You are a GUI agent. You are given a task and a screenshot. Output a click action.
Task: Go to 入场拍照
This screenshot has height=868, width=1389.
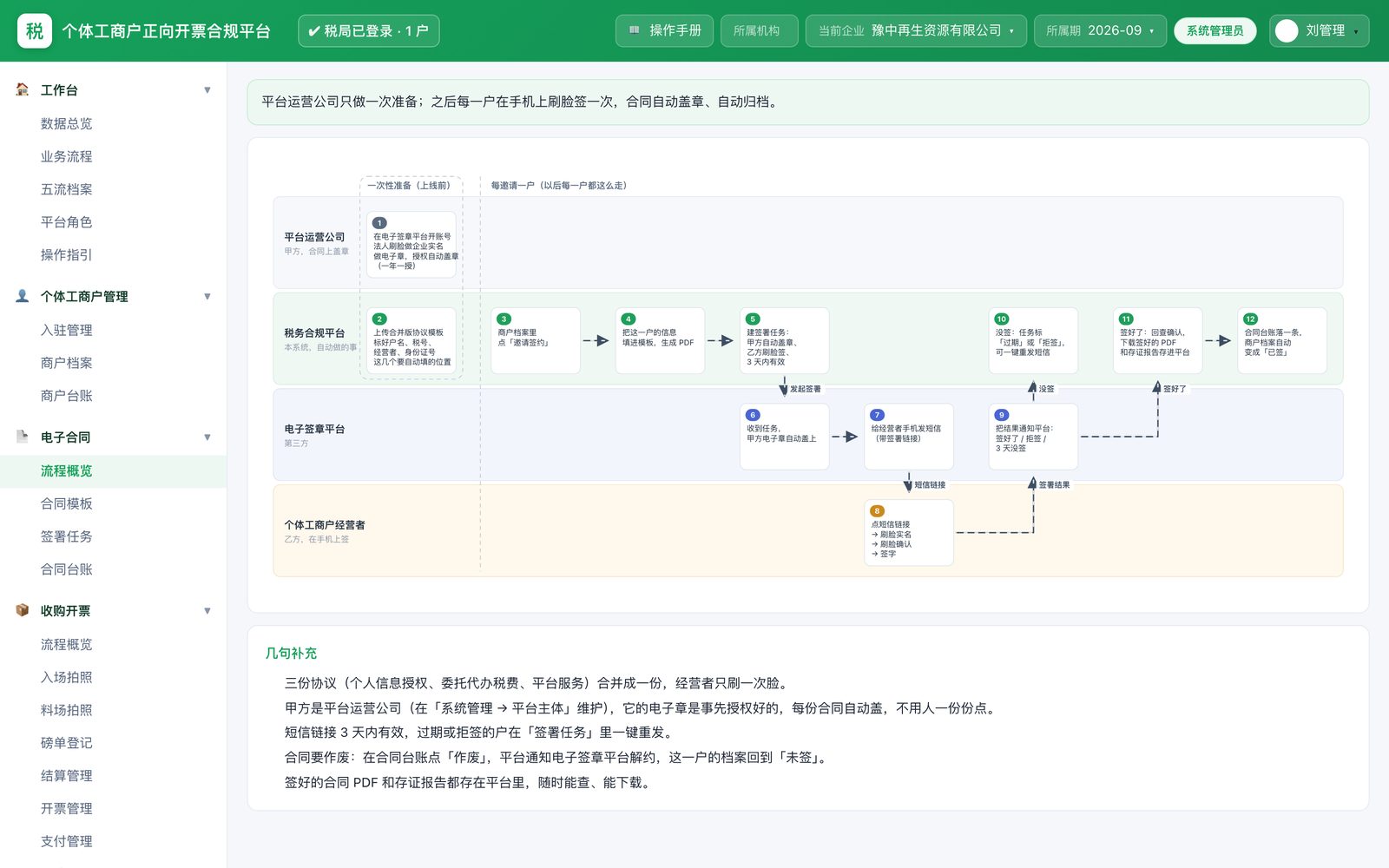113,677
